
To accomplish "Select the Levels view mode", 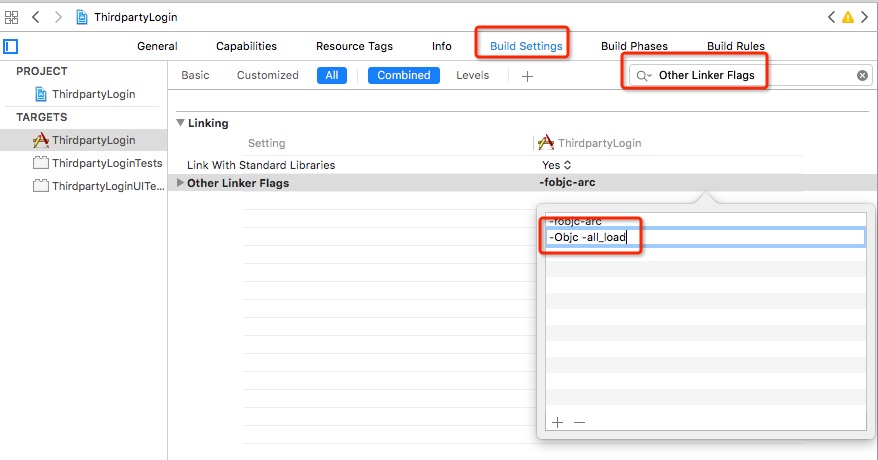I will pyautogui.click(x=473, y=76).
